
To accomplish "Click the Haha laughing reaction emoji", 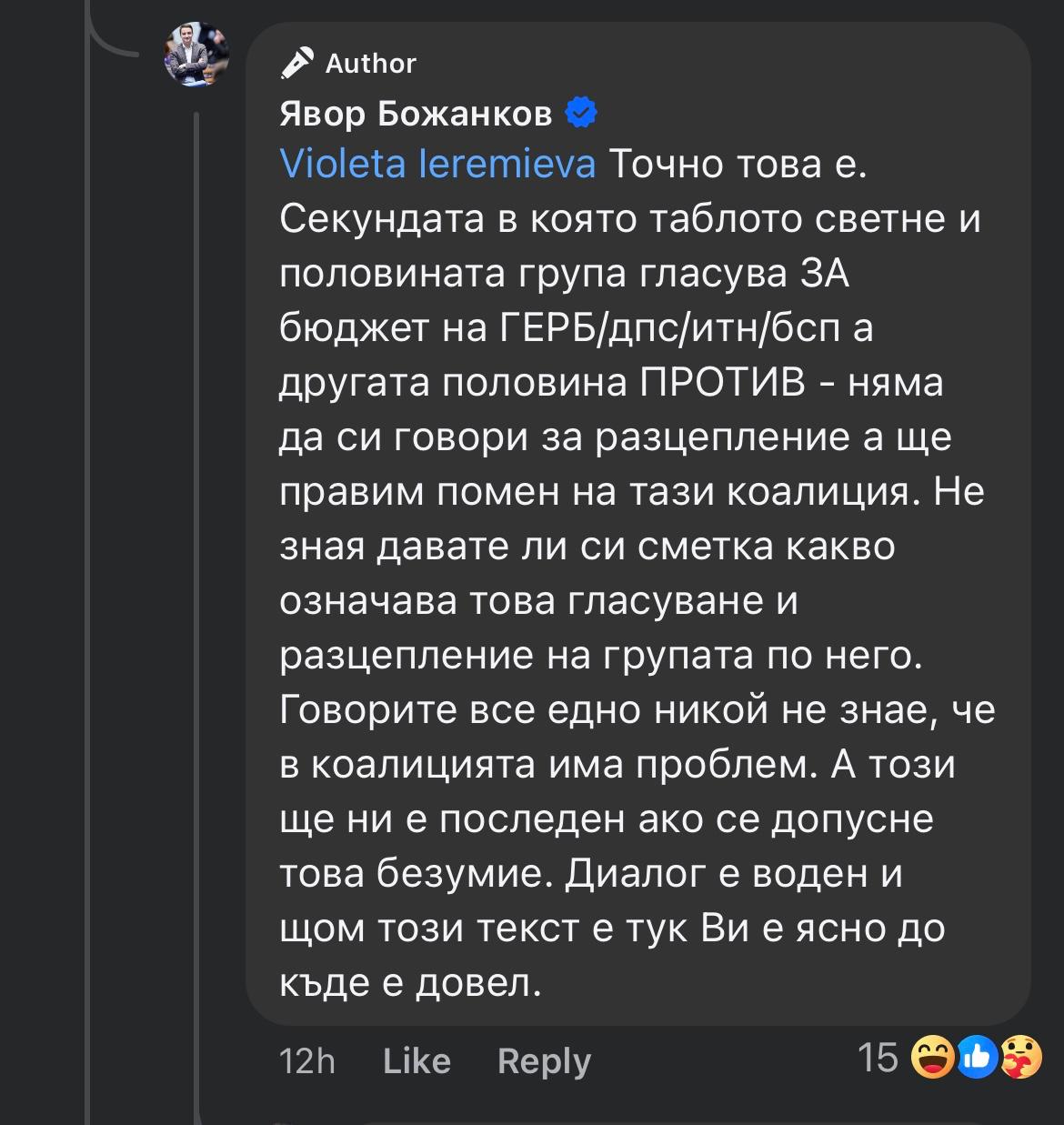I will click(x=932, y=1057).
